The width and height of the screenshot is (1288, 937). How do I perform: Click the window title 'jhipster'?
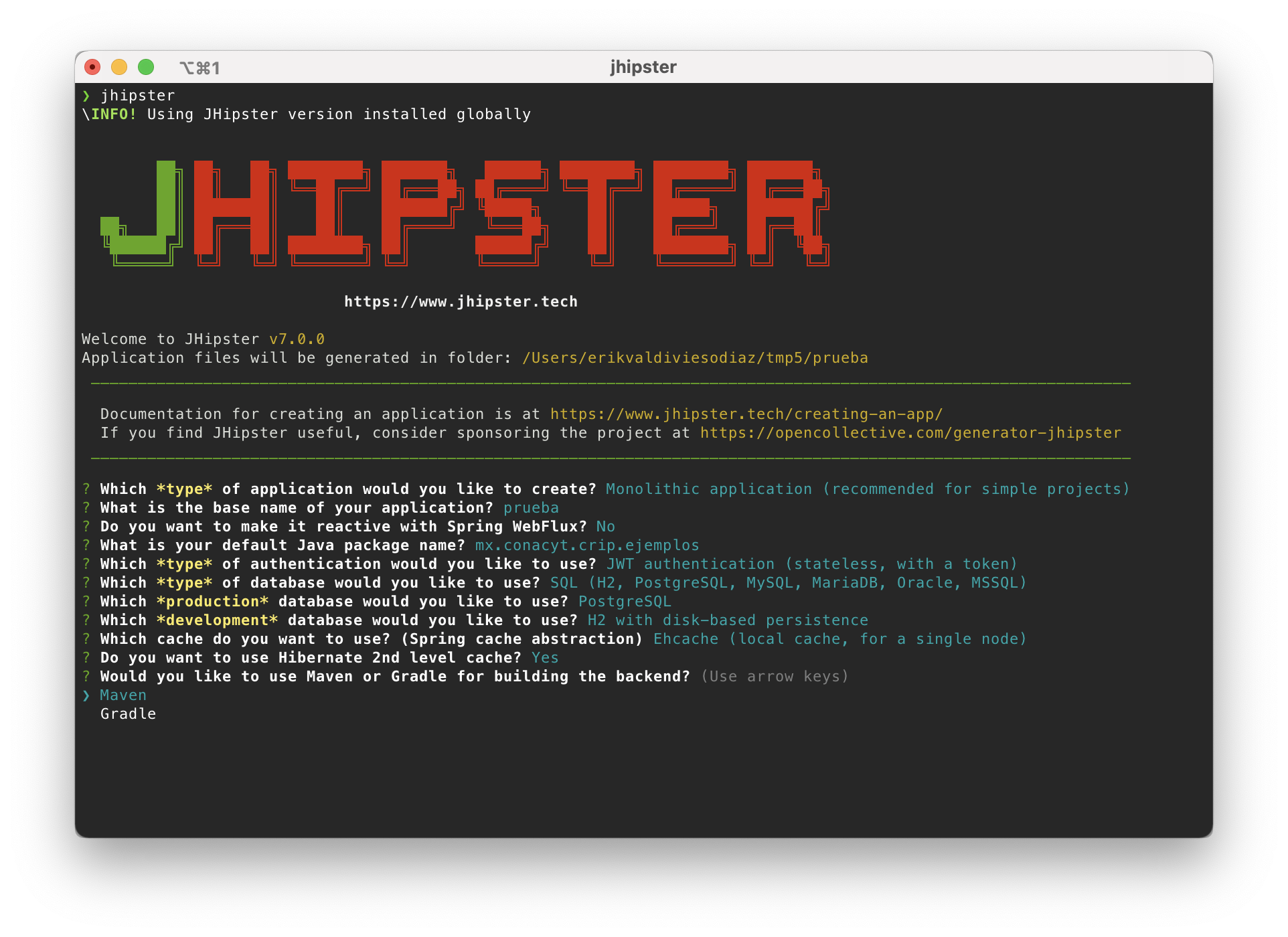coord(643,67)
